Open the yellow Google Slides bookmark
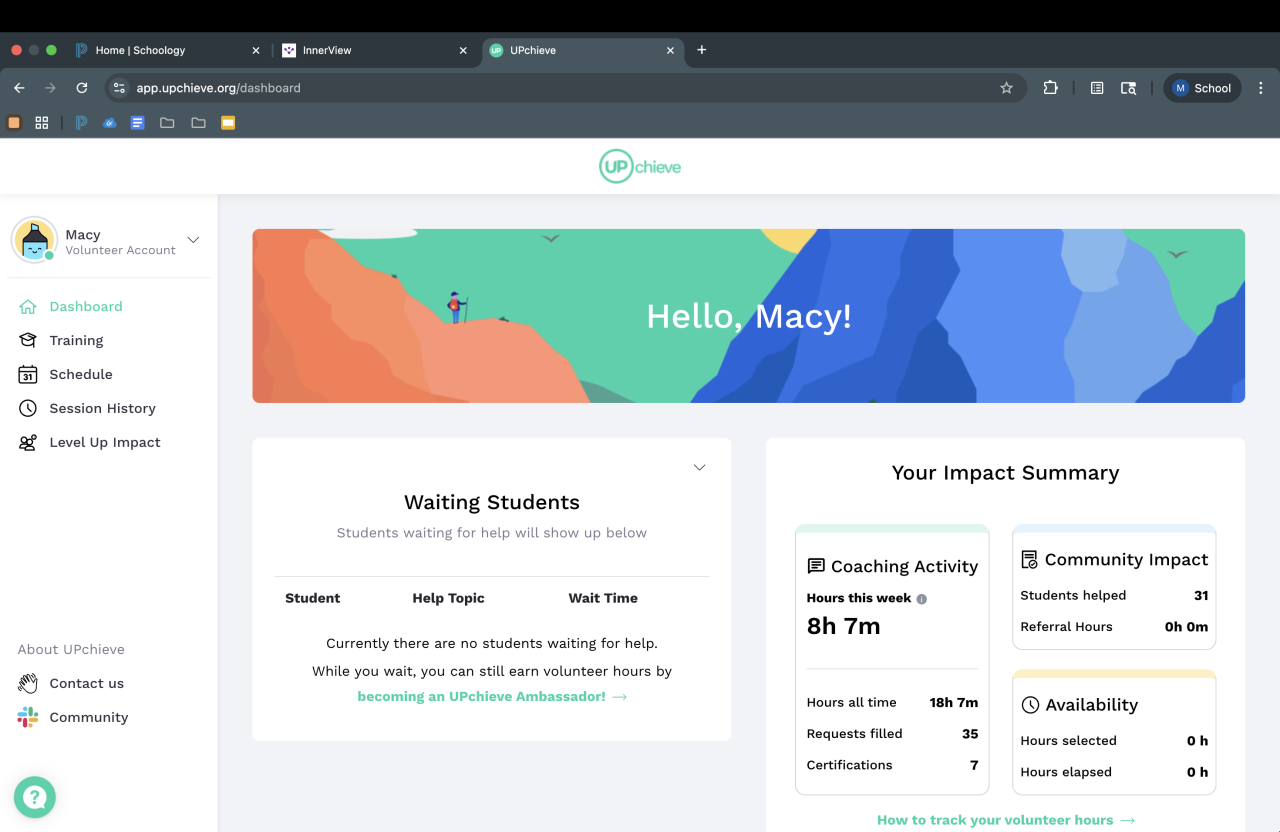Image resolution: width=1280 pixels, height=832 pixels. point(228,123)
